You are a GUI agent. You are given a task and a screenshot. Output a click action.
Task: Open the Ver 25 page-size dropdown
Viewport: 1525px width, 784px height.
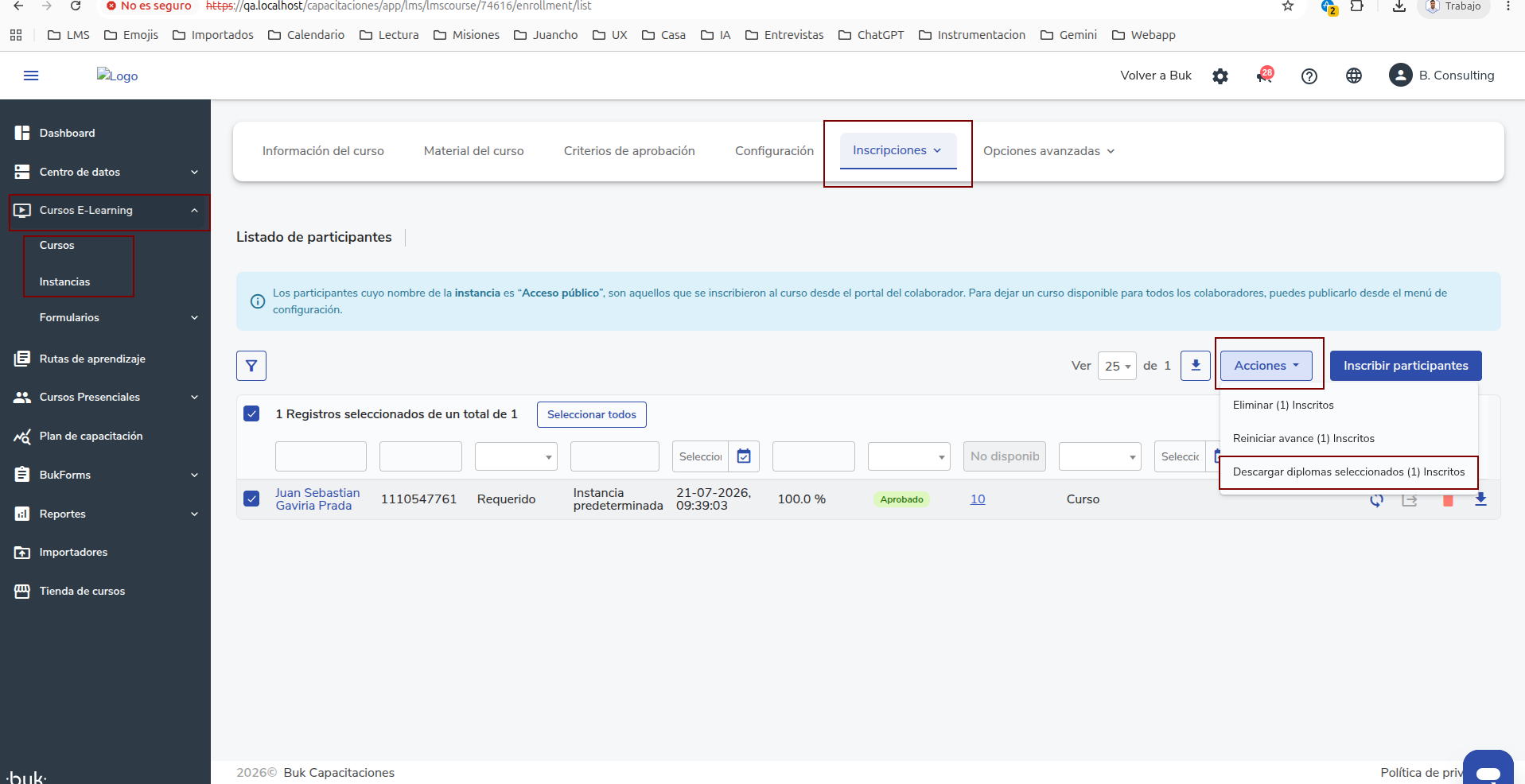point(1117,366)
